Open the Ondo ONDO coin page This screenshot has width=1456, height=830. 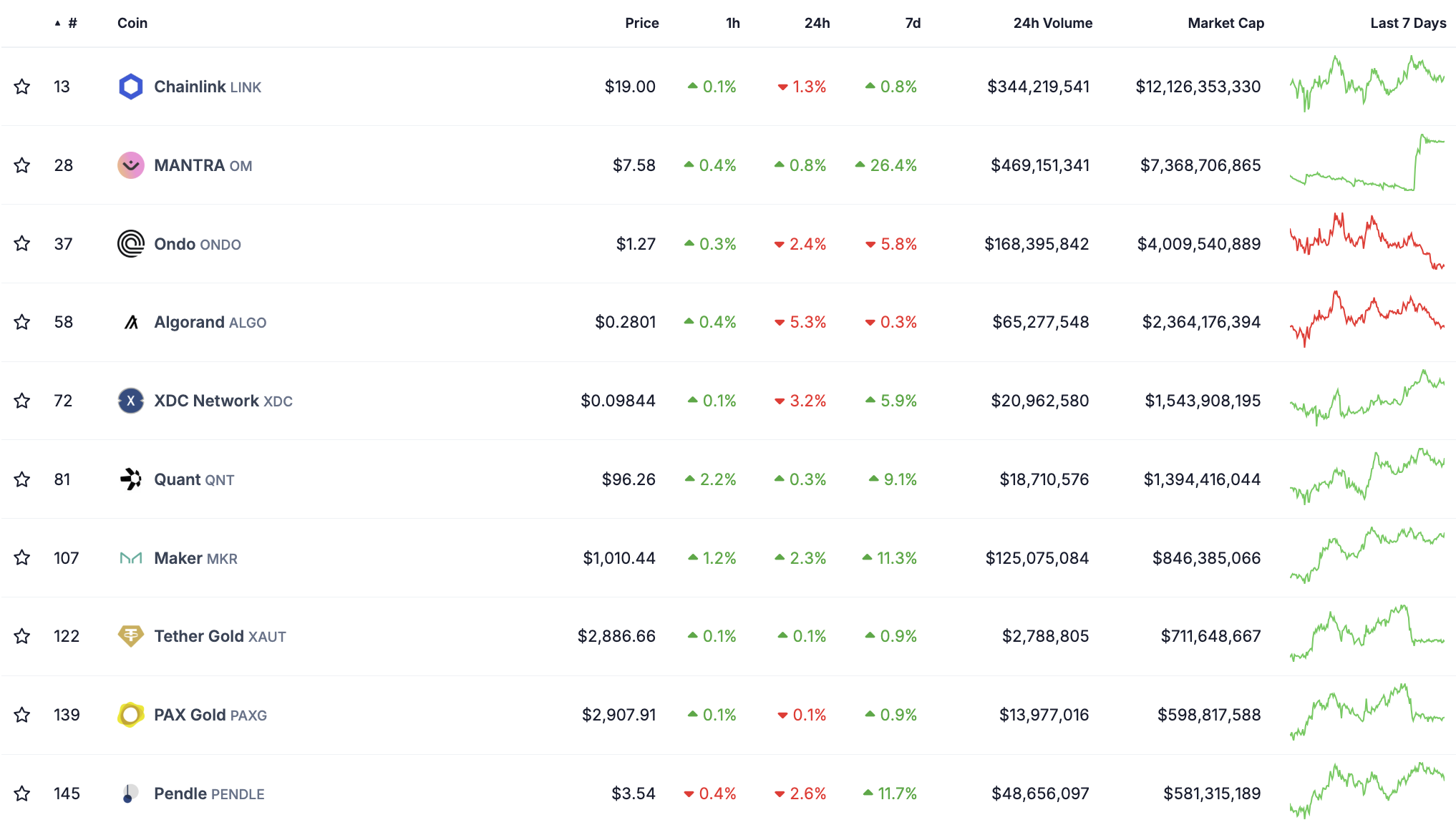pos(198,244)
